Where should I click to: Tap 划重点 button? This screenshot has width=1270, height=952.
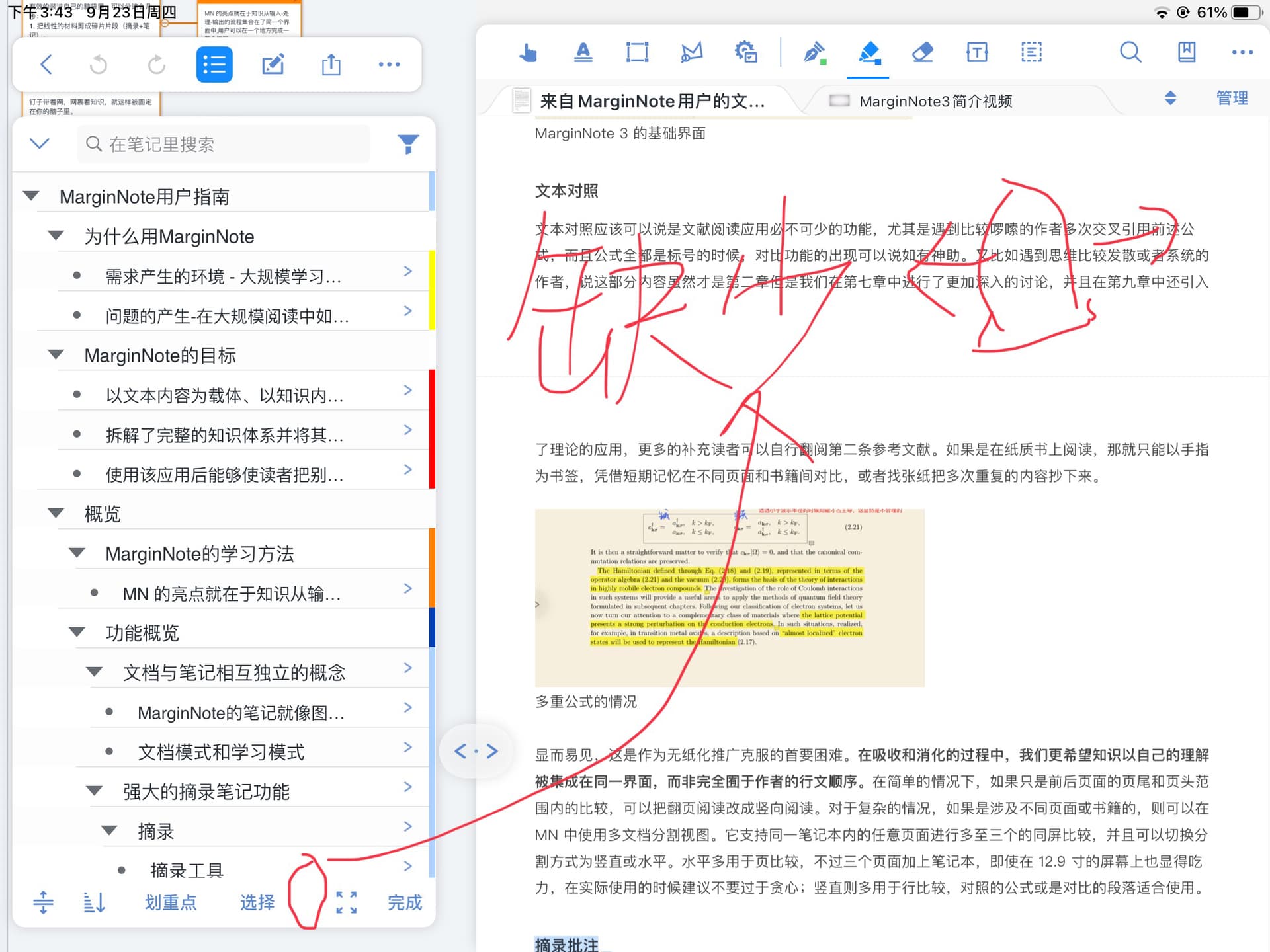[x=171, y=902]
